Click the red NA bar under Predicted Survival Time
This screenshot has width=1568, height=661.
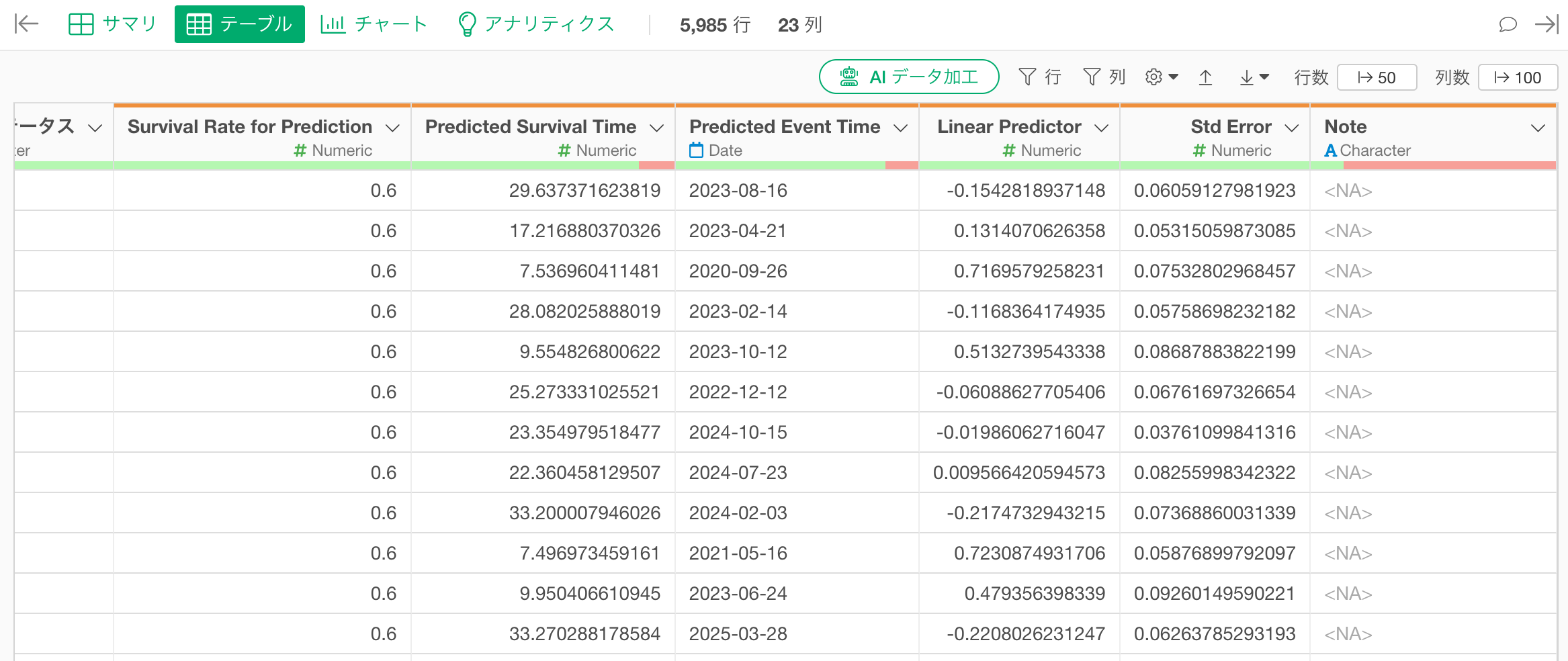[656, 165]
